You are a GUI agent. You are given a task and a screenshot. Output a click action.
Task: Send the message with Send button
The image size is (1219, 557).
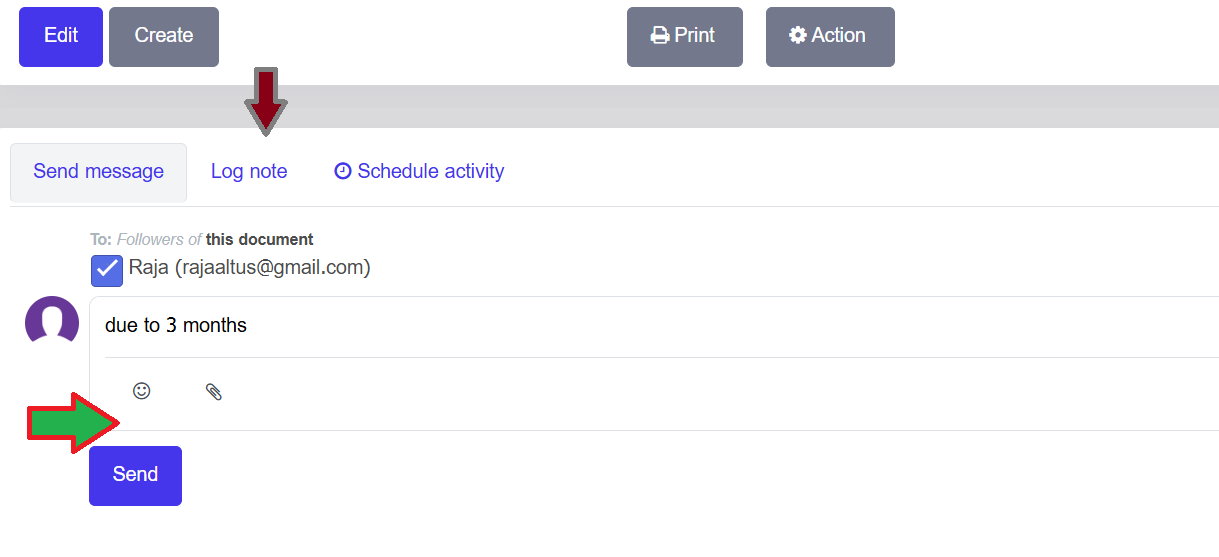point(135,475)
